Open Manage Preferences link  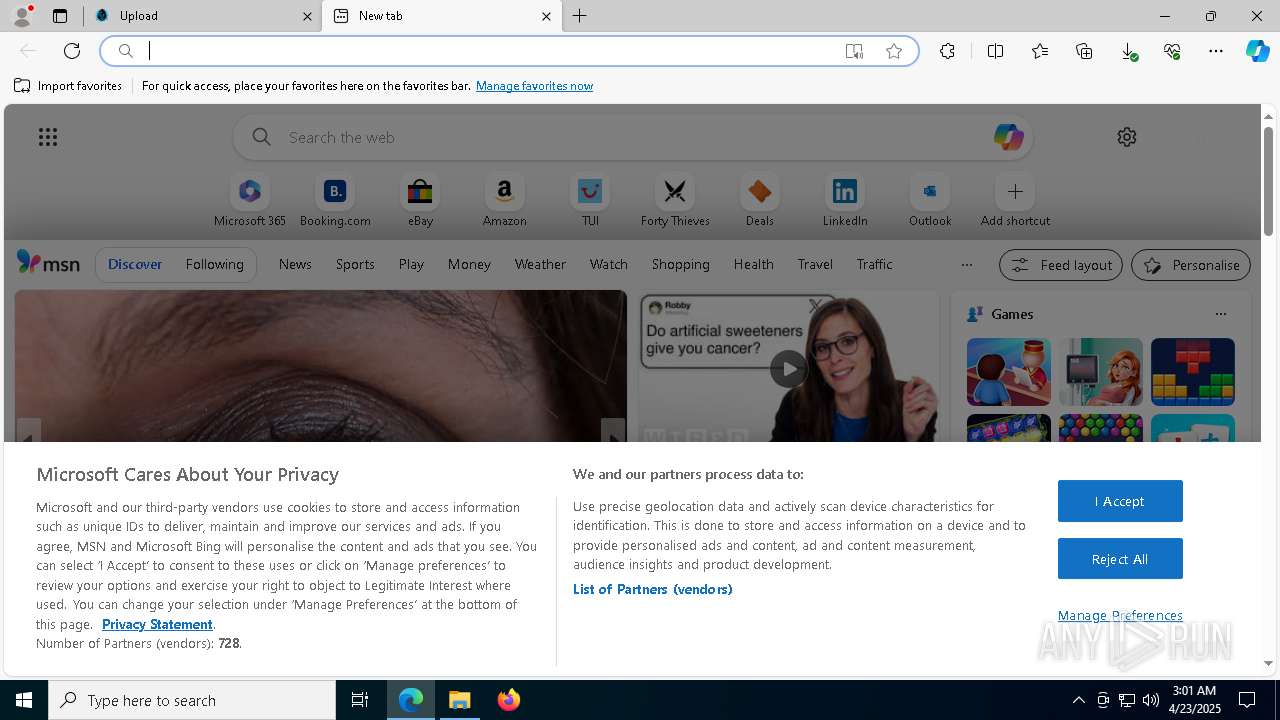[1120, 616]
